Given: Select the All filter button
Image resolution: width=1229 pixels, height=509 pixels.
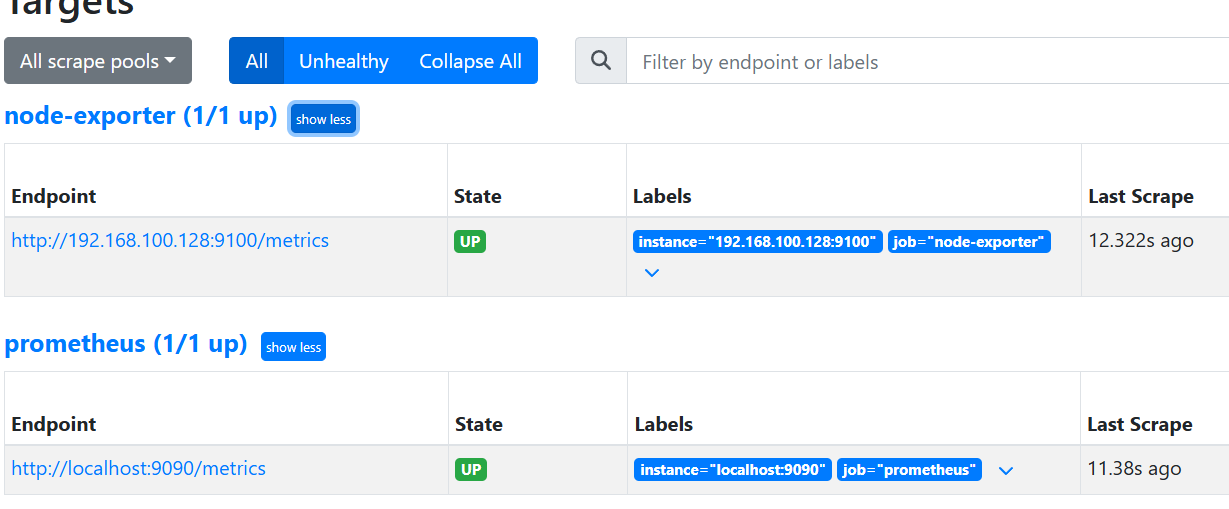Looking at the screenshot, I should tap(257, 61).
